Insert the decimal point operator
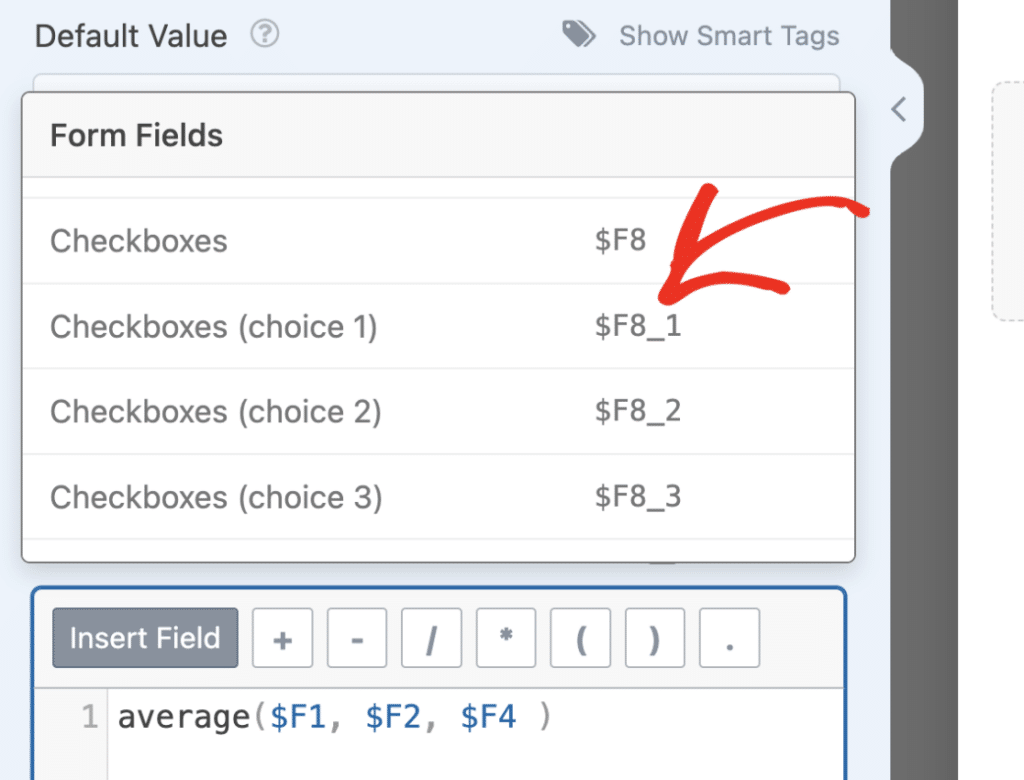 [x=729, y=638]
